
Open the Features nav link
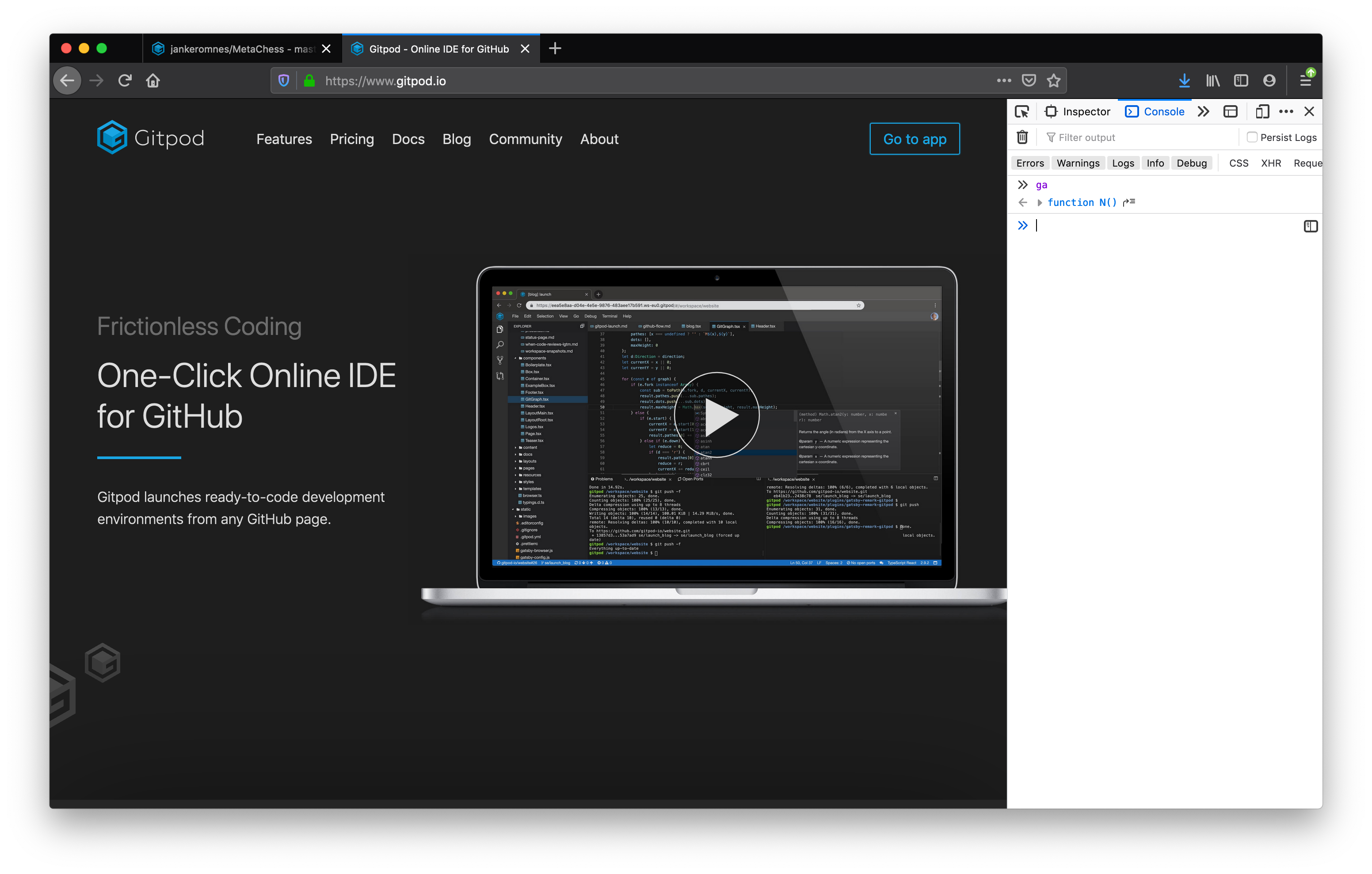click(284, 139)
